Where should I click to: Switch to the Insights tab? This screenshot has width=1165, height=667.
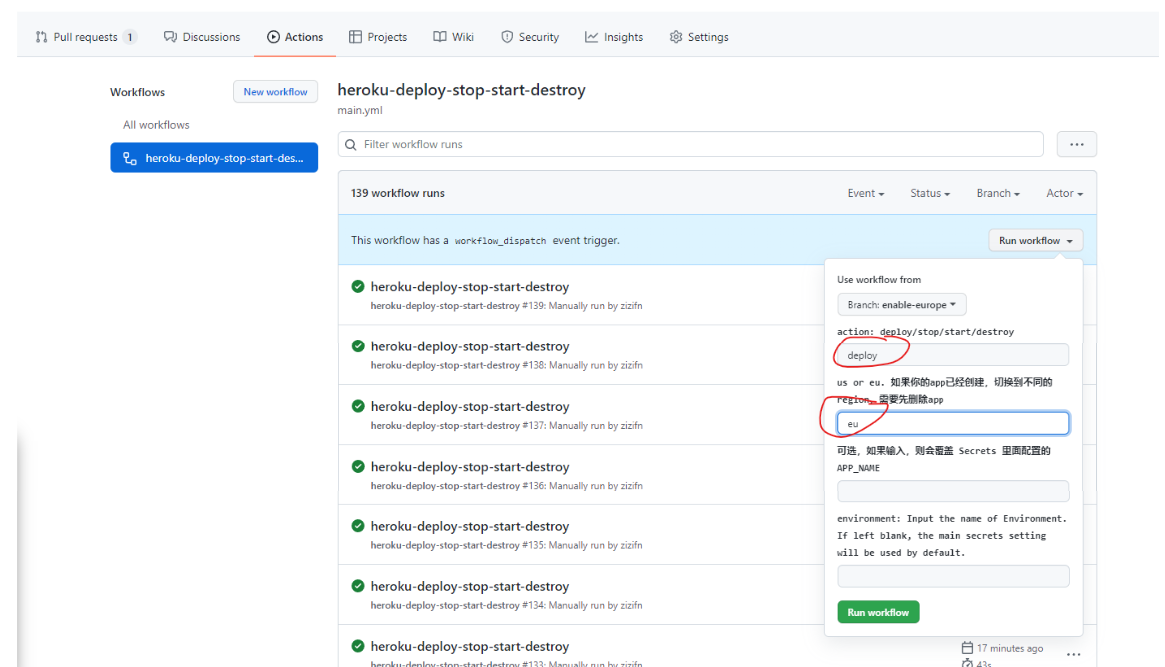pos(614,37)
